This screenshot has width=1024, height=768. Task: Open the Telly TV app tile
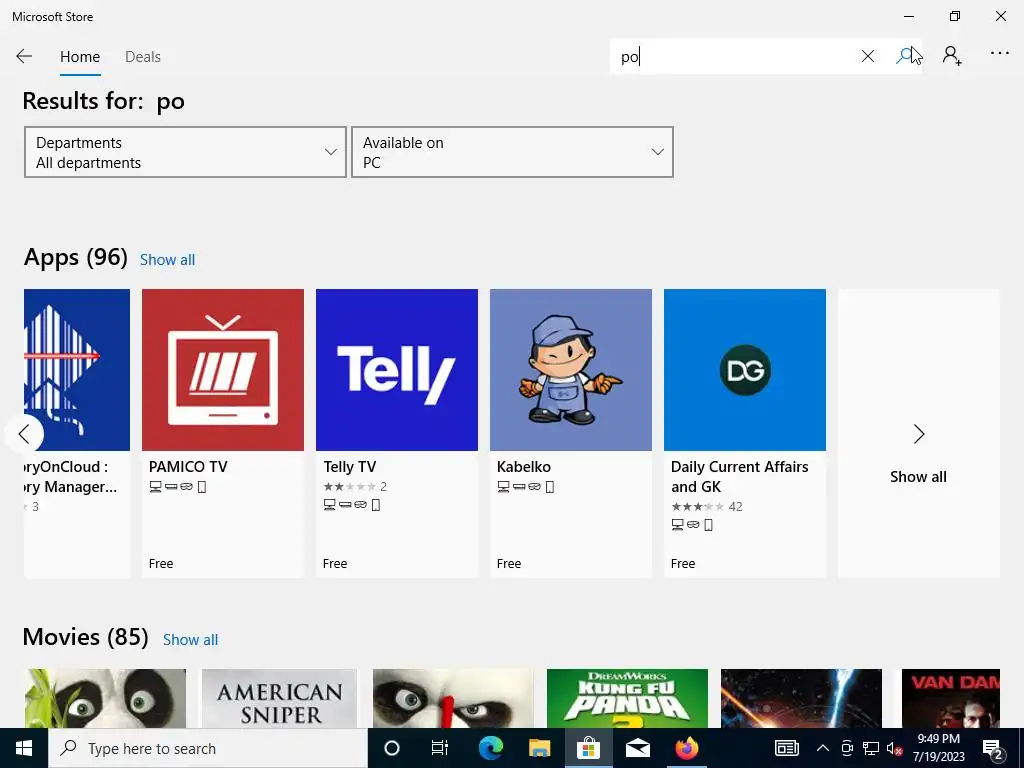click(396, 433)
